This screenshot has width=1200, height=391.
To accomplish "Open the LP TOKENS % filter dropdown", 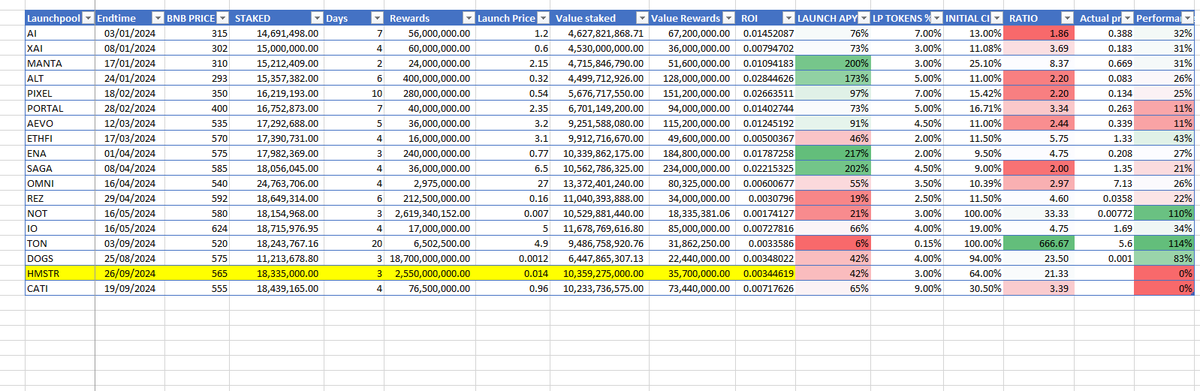I will pos(935,19).
